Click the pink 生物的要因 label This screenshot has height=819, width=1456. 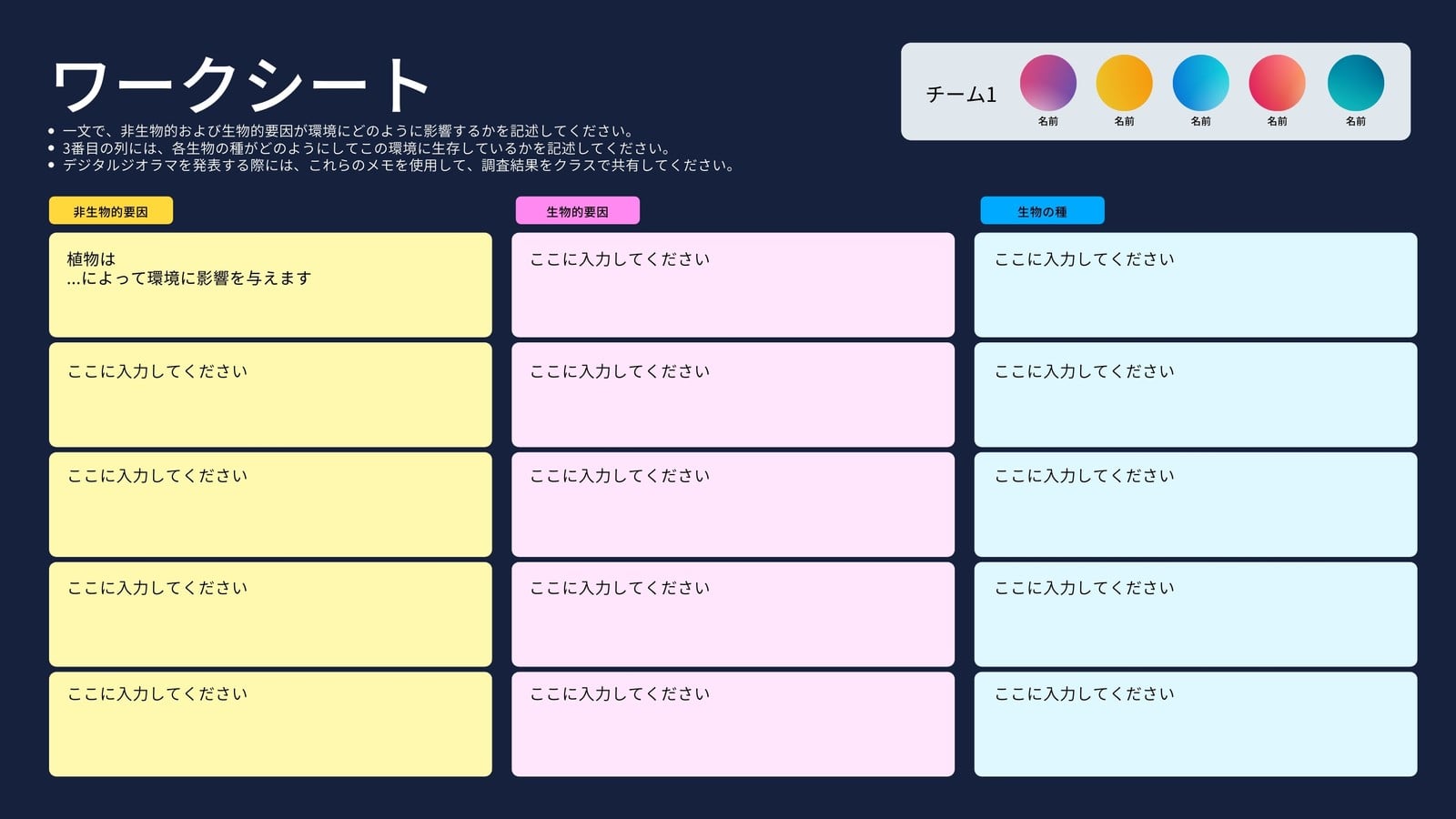point(578,211)
